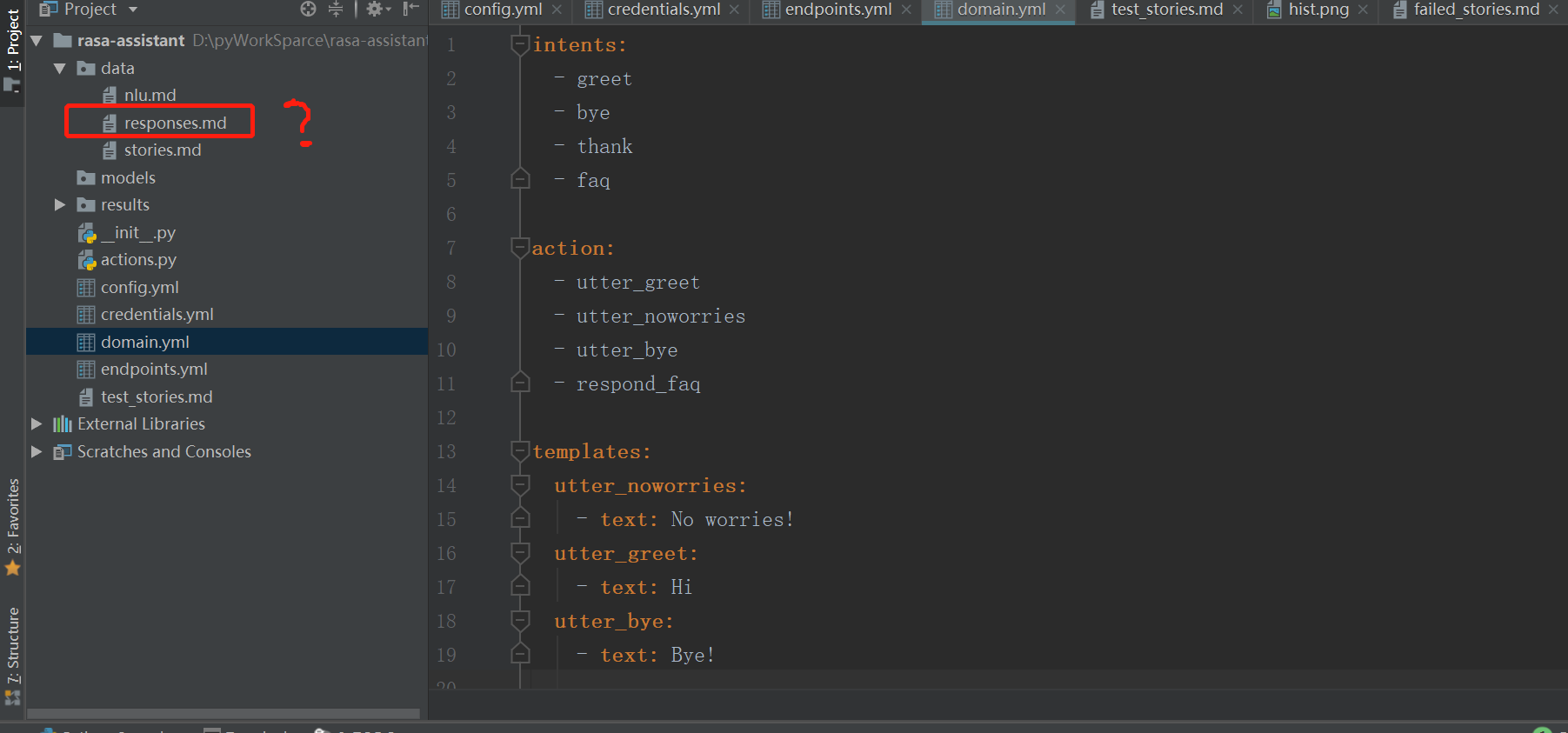The height and width of the screenshot is (733, 1568).
Task: Switch to the test_stories.md tab
Action: 1165,10
